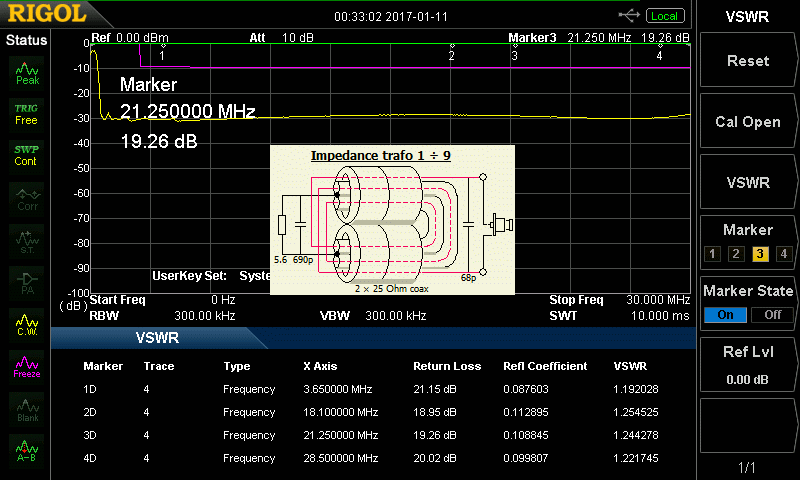Select marker 4 in Marker softkey
This screenshot has width=800, height=480.
[x=783, y=253]
